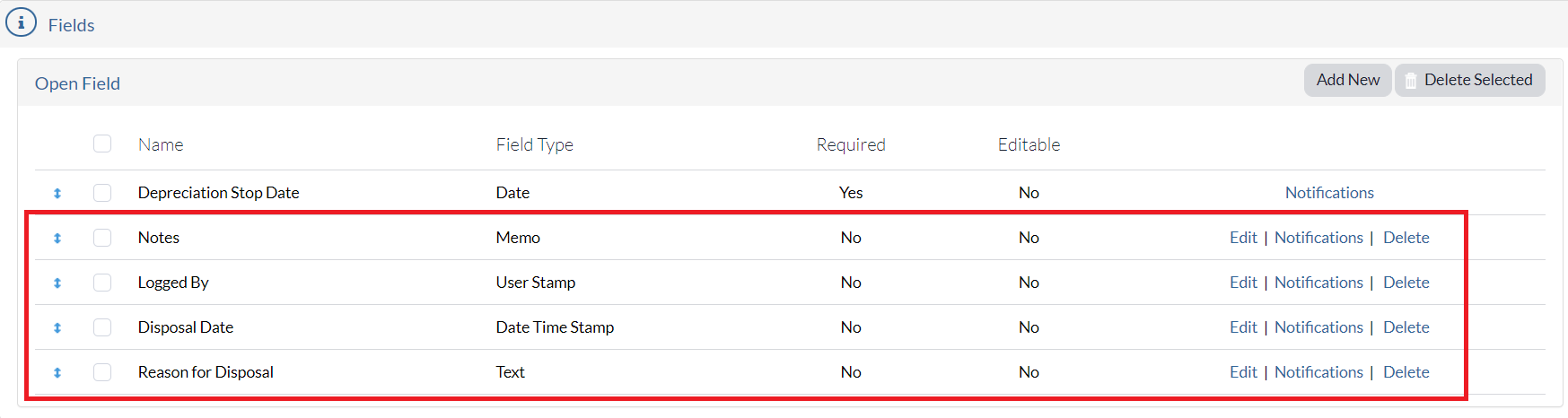This screenshot has width=1568, height=418.
Task: Open Notifications for Depreciation Stop Date
Action: point(1329,193)
